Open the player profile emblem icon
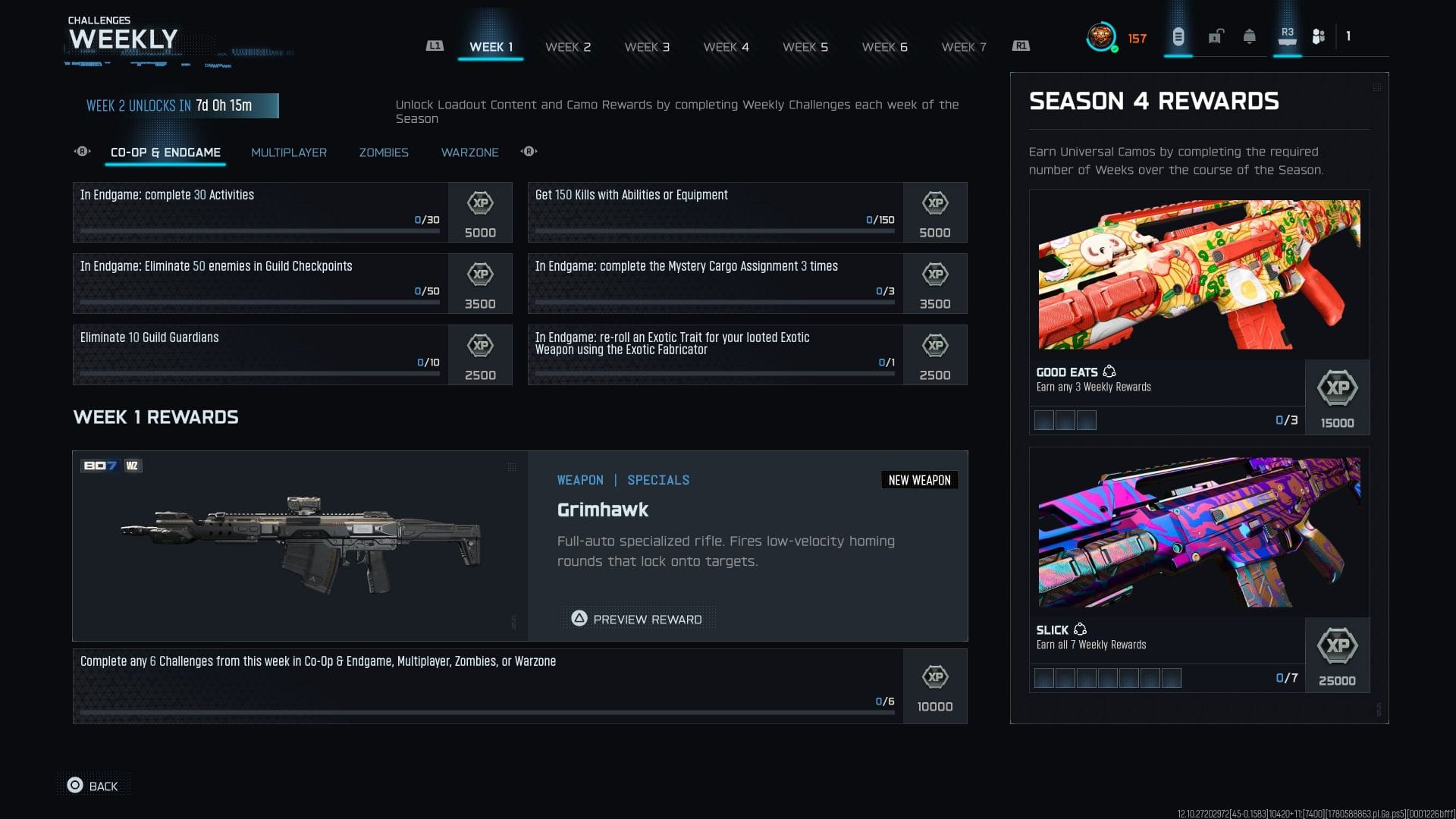 (x=1101, y=36)
